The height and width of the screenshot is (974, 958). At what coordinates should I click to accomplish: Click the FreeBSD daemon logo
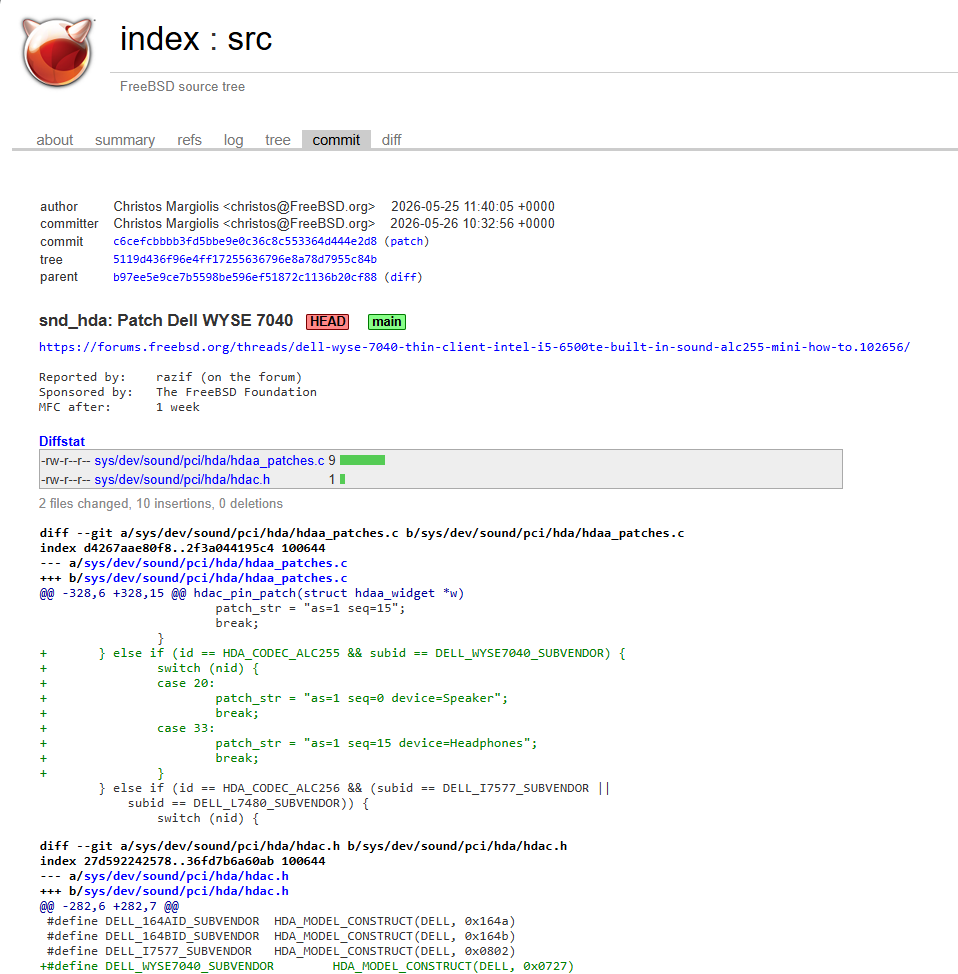58,52
